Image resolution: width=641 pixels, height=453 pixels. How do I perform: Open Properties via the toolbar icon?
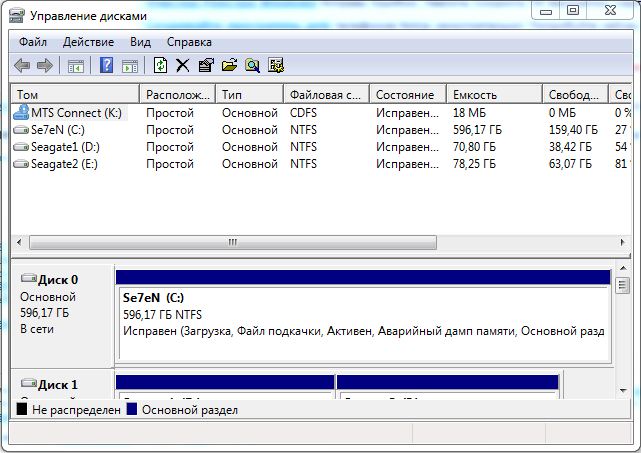(x=206, y=66)
